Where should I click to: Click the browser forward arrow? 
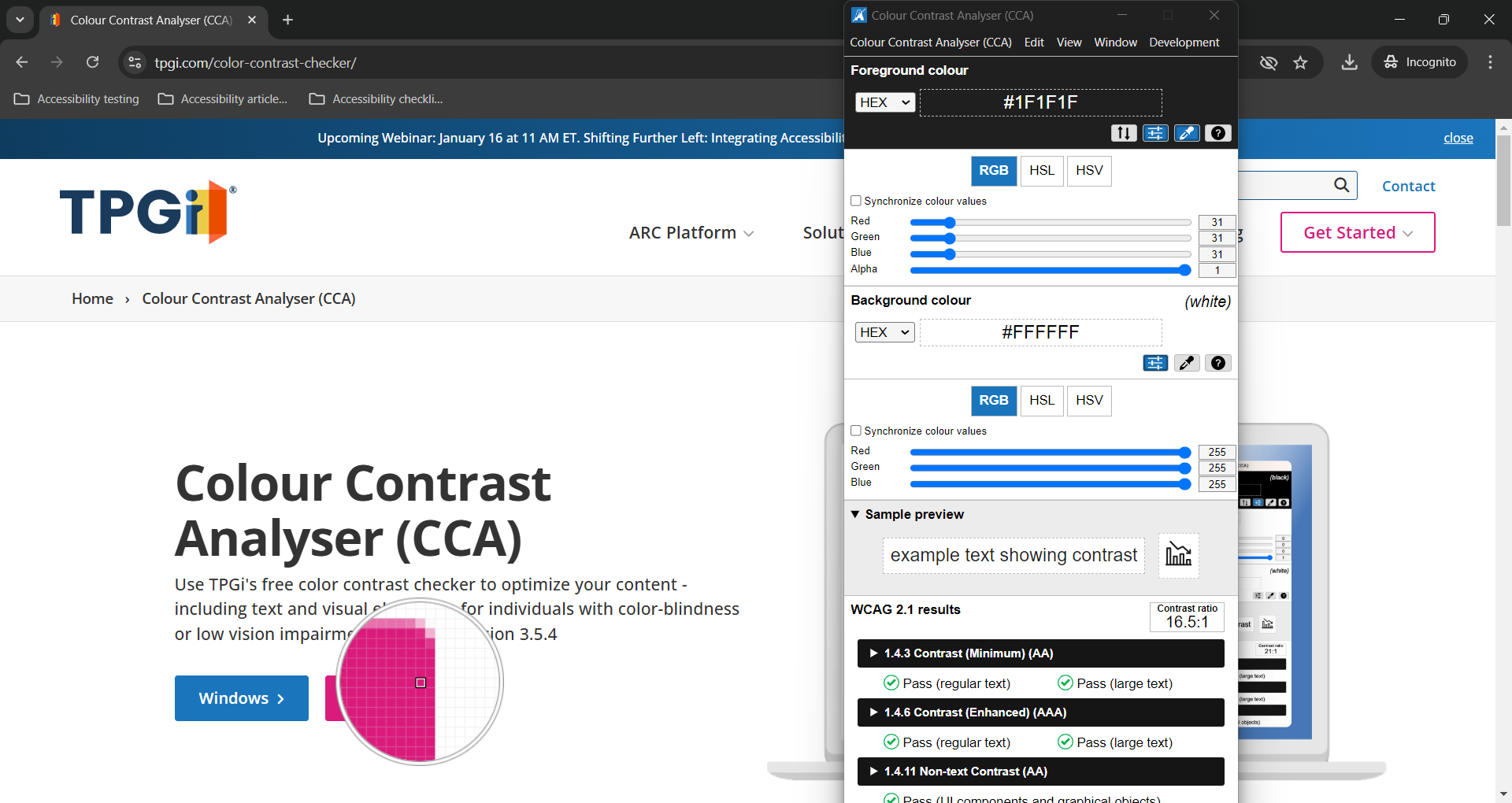coord(57,62)
